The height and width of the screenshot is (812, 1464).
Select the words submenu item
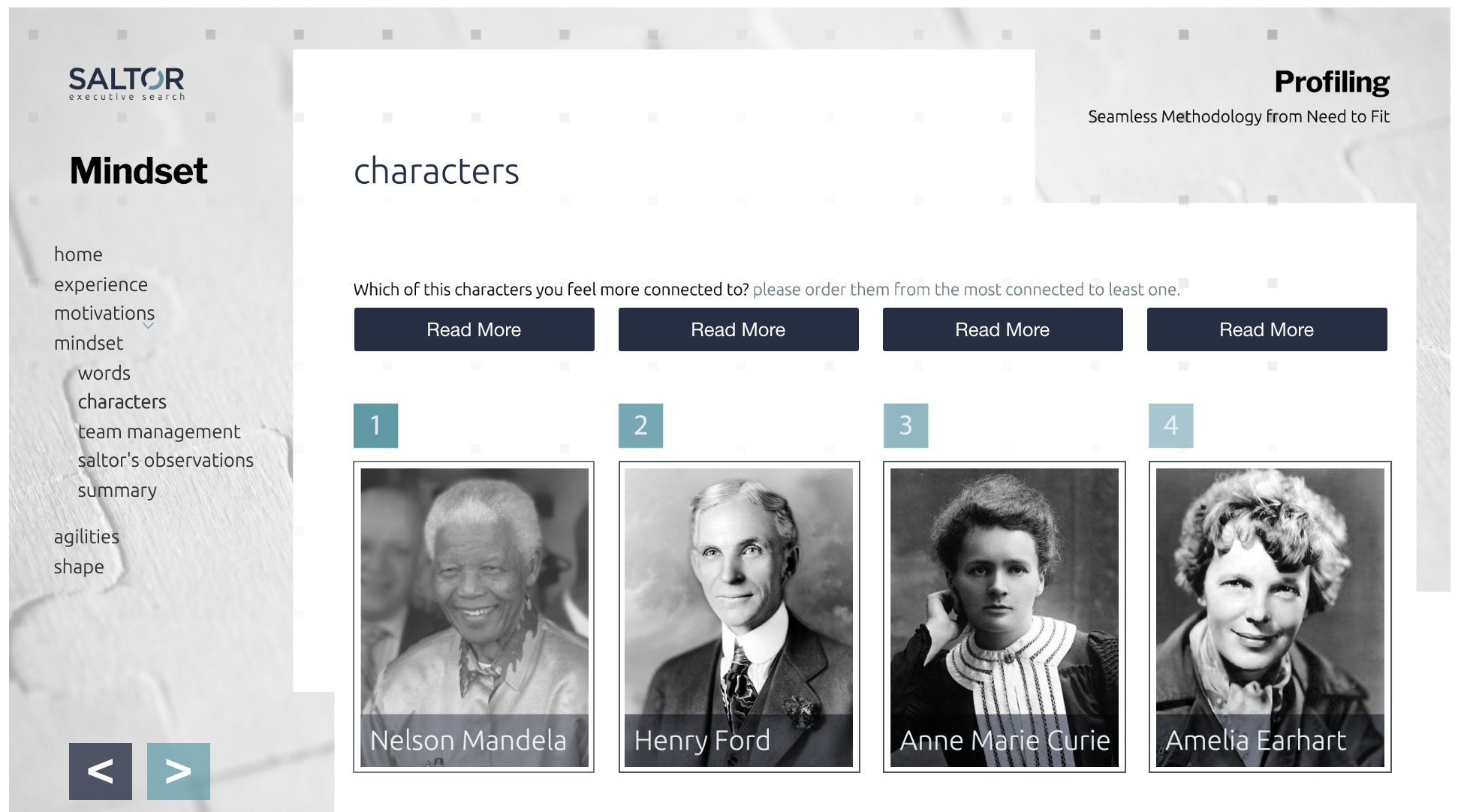[x=104, y=373]
